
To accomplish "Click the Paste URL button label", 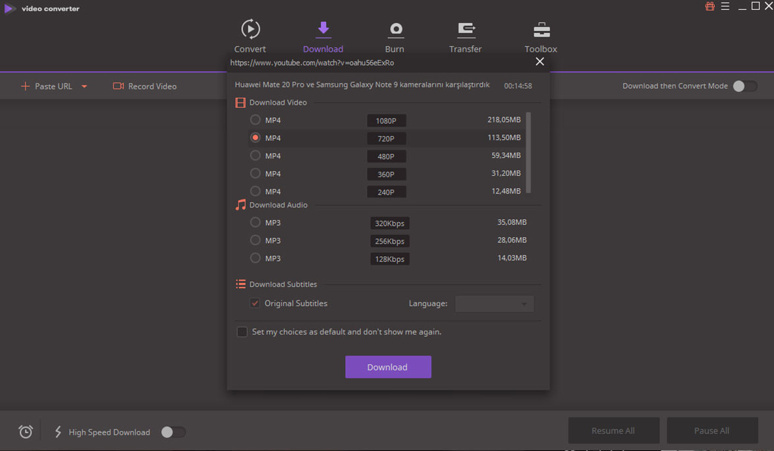I will click(x=53, y=86).
